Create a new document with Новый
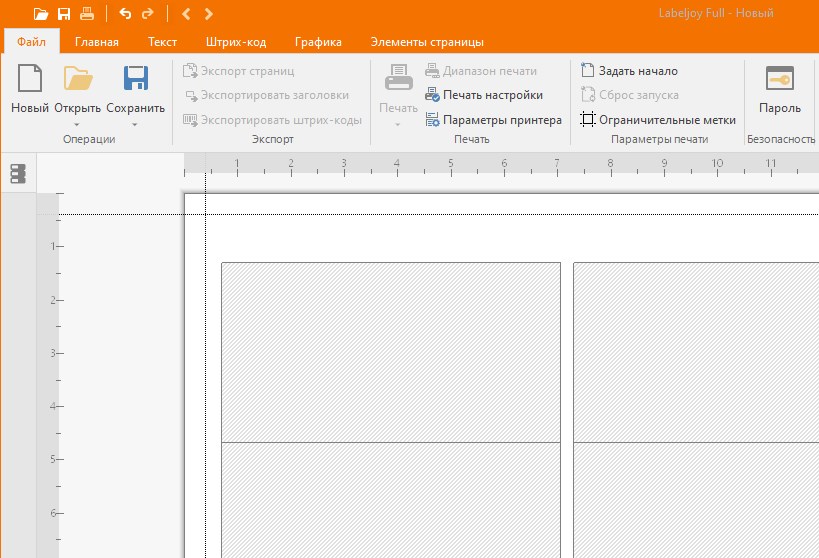 [30, 88]
